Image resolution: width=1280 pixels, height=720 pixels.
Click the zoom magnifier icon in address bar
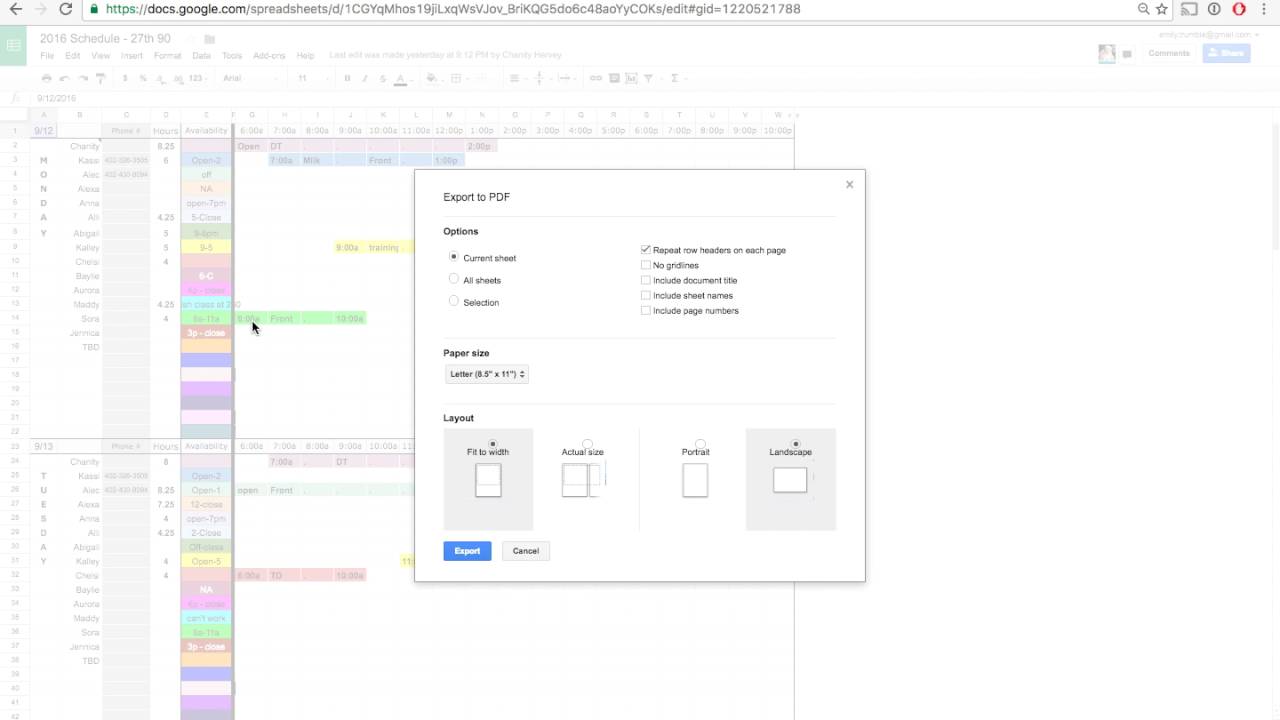1143,9
